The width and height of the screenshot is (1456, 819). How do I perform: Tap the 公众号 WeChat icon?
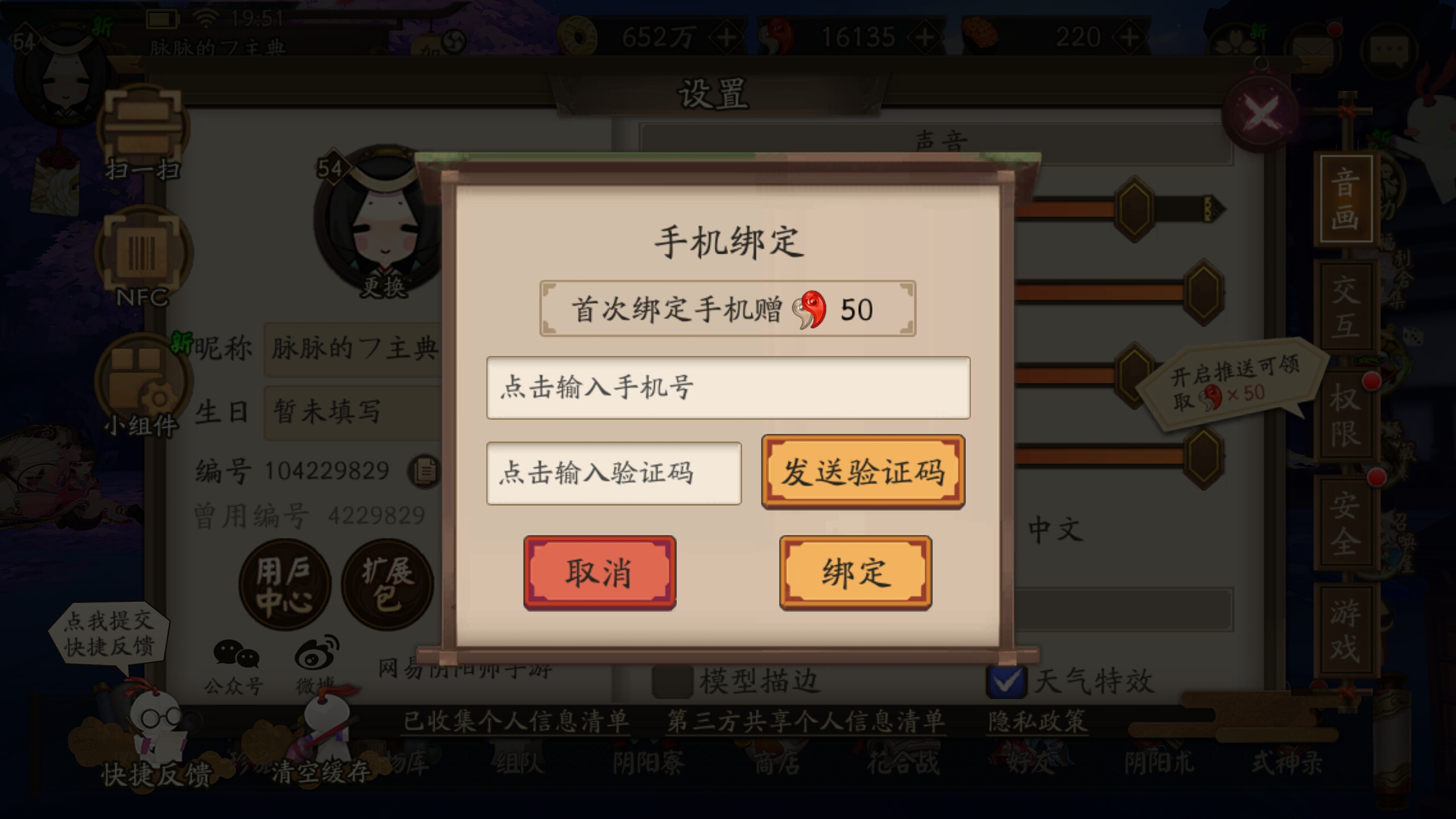click(234, 667)
